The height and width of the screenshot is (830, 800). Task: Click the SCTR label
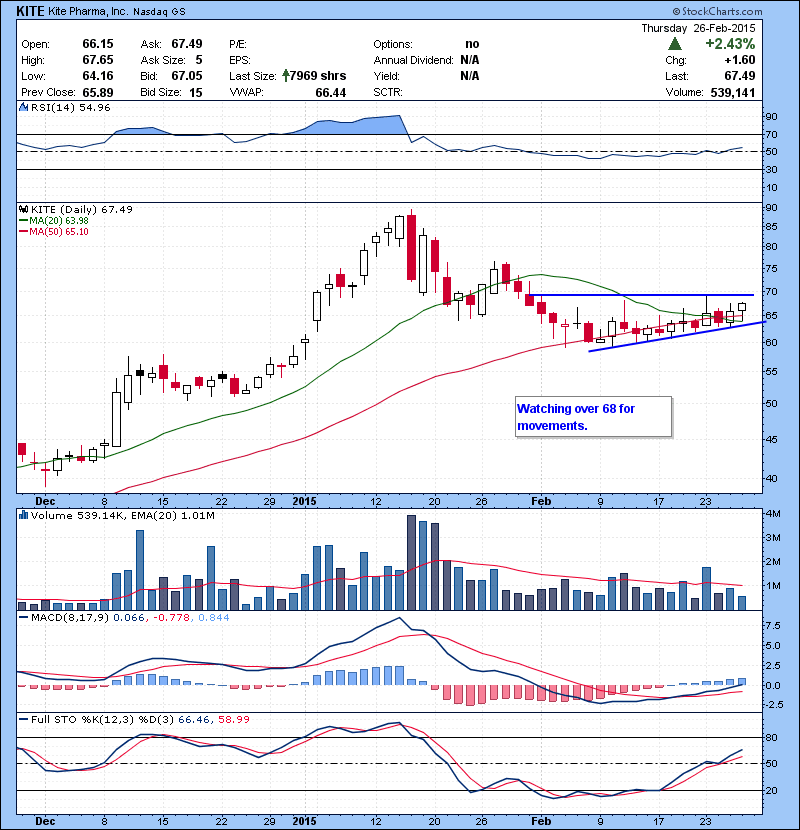388,92
